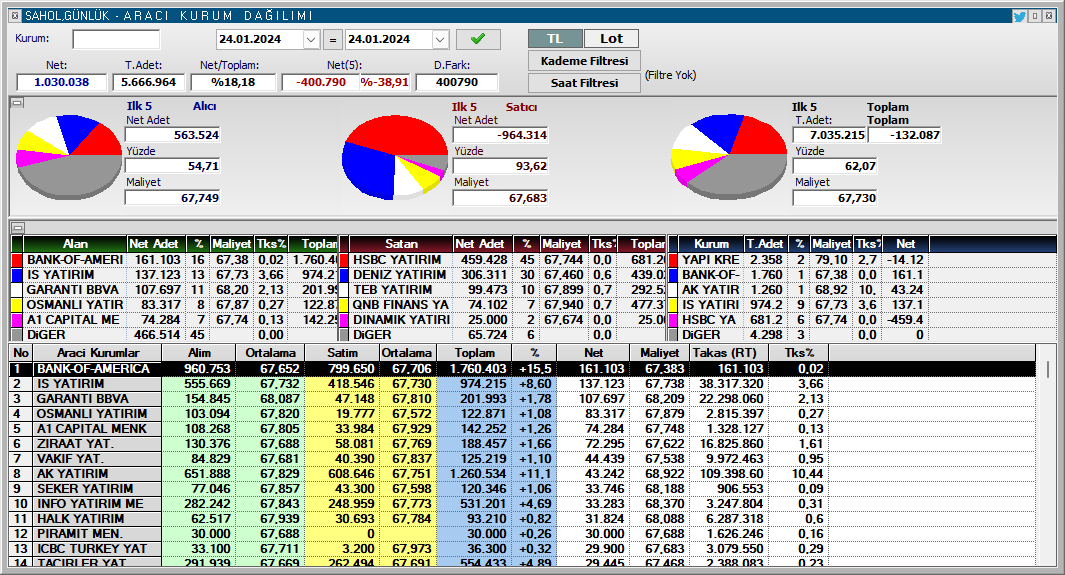This screenshot has width=1065, height=575.
Task: Click magenta swatch beside DINAMIK YATIRI
Action: (344, 320)
